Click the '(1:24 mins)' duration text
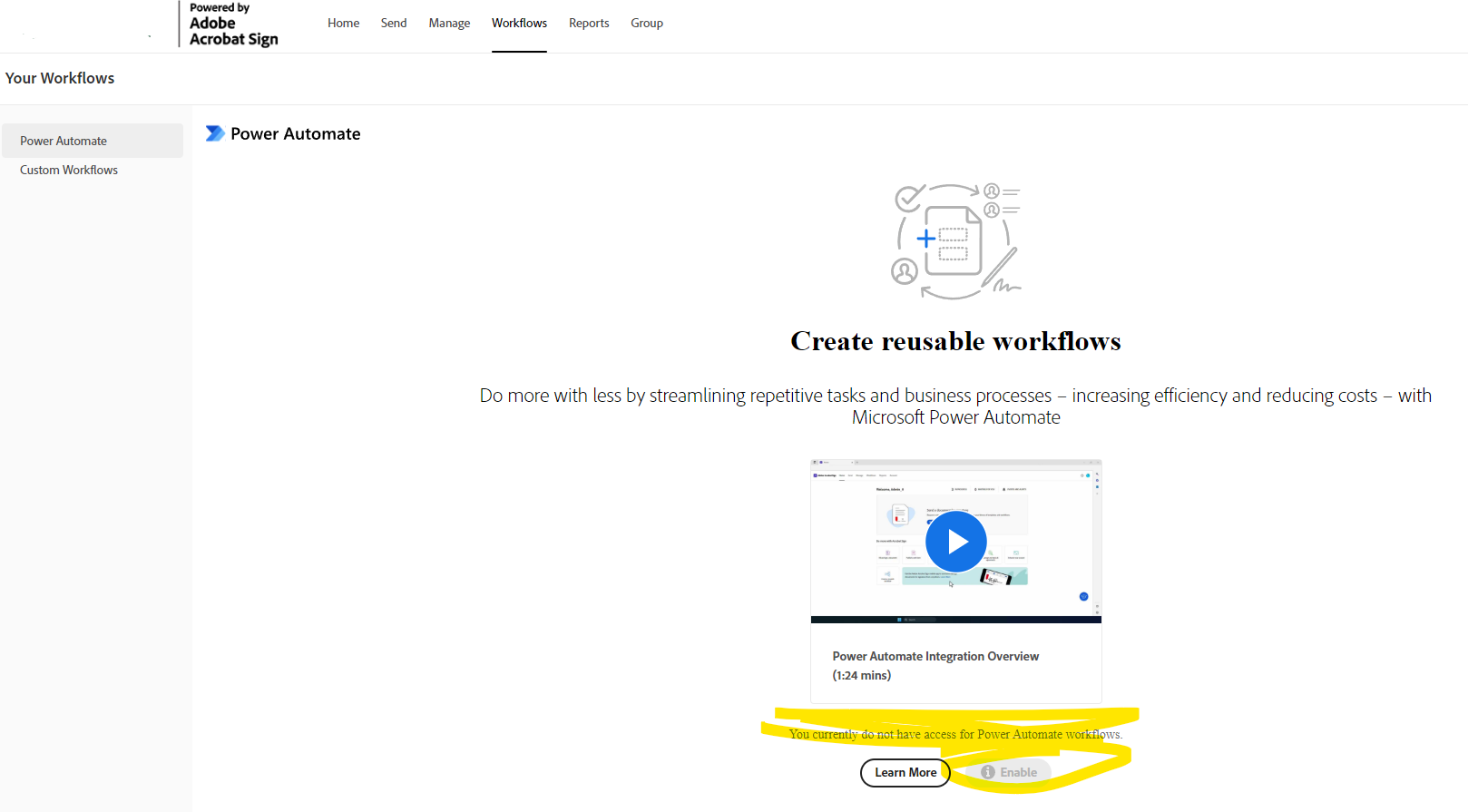The image size is (1468, 812). (862, 675)
